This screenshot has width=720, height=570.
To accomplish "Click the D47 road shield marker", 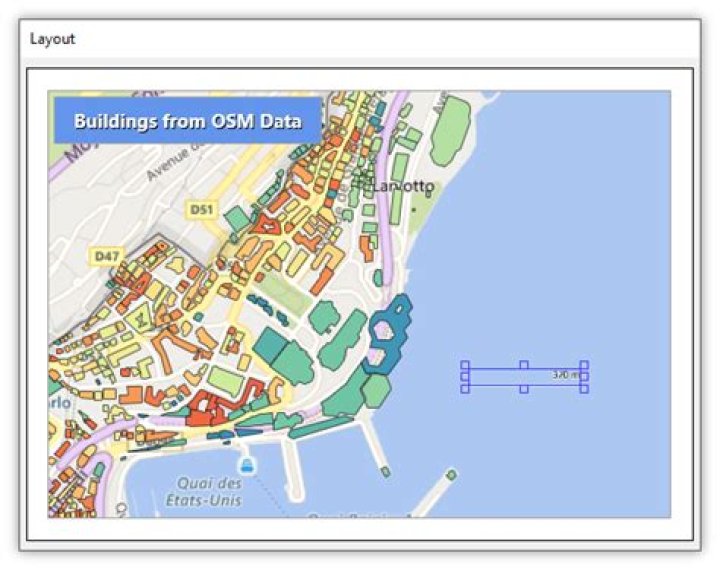I will click(107, 256).
